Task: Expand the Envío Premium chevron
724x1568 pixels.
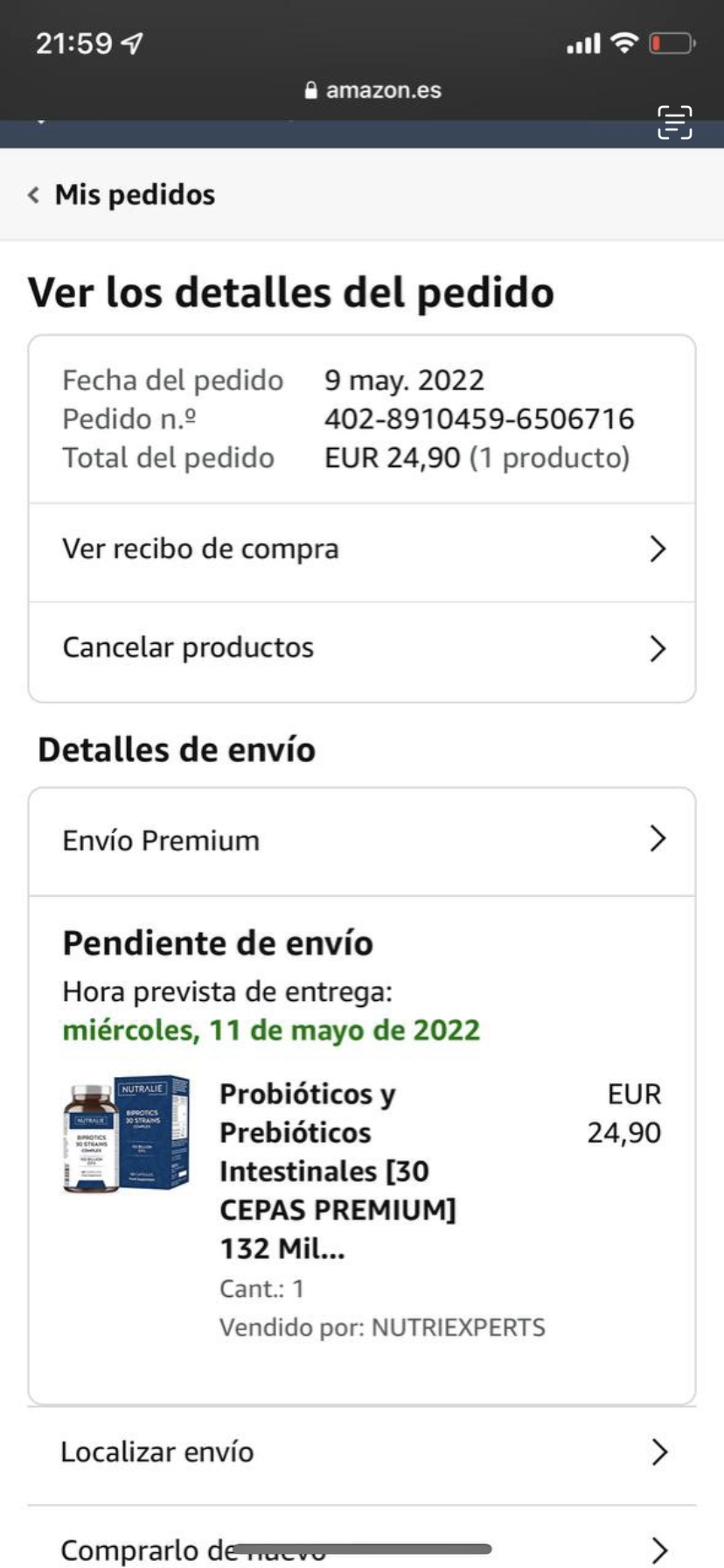Action: coord(658,838)
